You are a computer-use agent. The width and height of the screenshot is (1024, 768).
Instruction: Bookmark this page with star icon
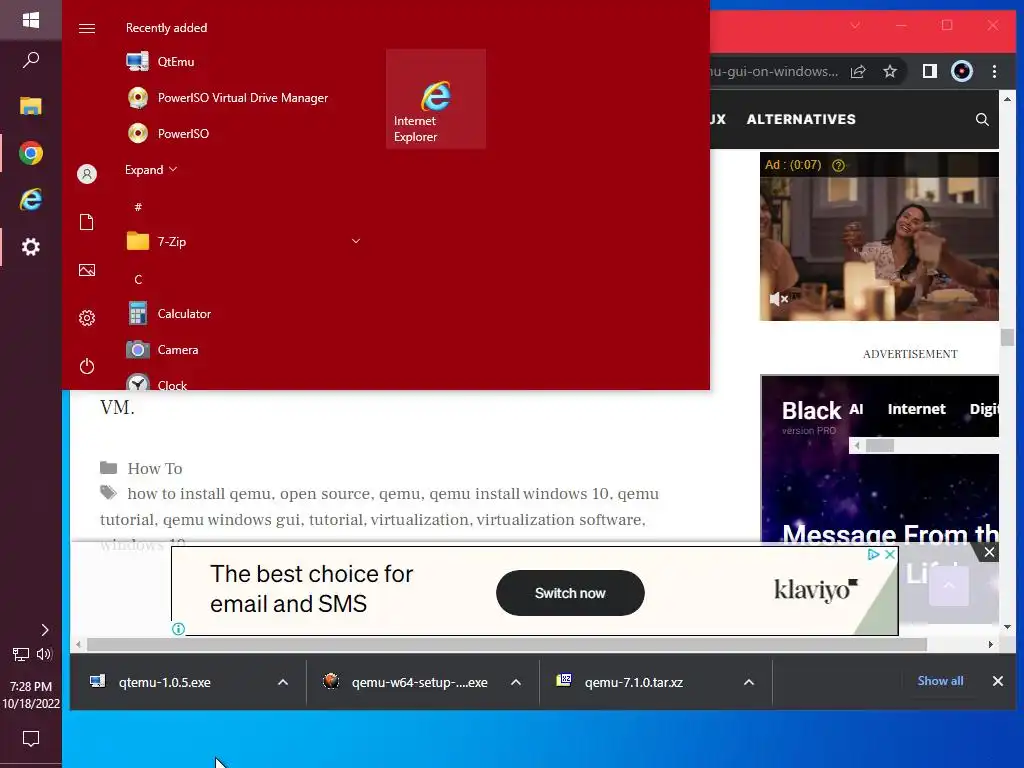click(x=890, y=72)
